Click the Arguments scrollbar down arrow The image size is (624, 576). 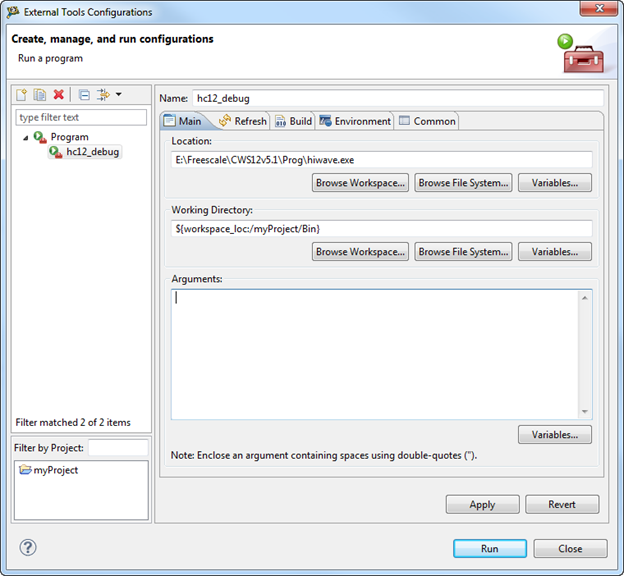click(x=585, y=412)
